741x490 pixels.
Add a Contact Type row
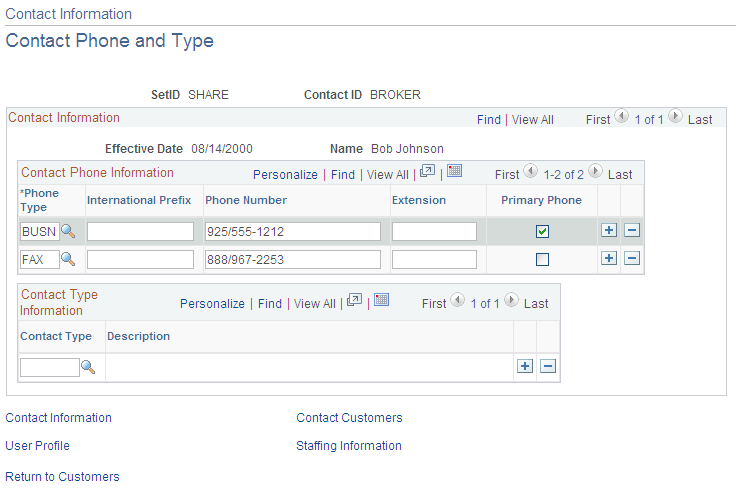[x=525, y=366]
